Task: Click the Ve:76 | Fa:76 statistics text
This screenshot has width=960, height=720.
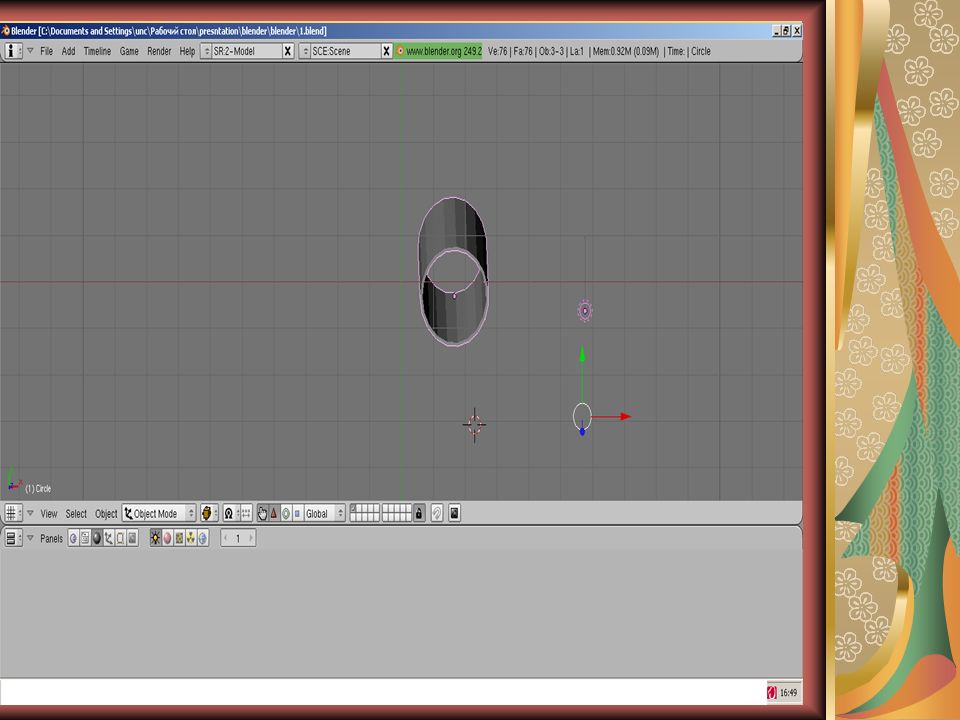Action: (x=510, y=51)
